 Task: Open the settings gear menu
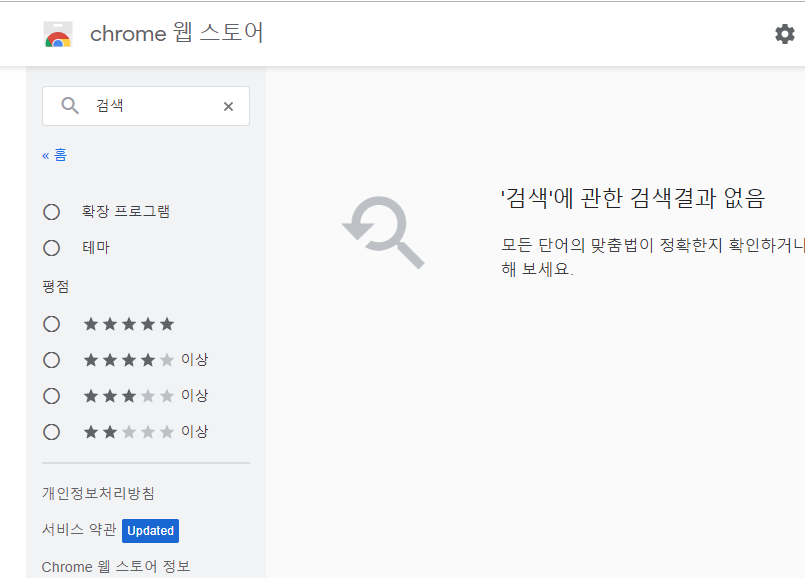[x=784, y=34]
